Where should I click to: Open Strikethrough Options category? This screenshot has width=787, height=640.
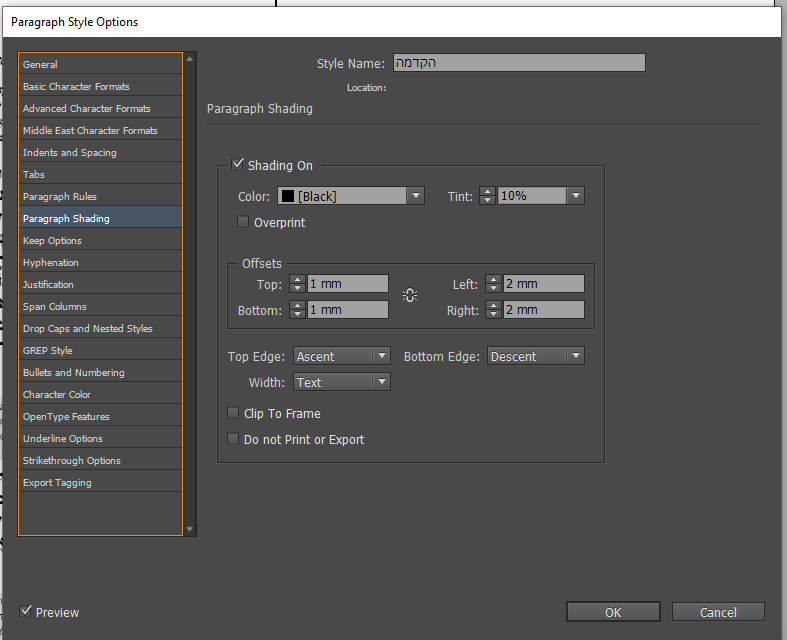point(100,461)
